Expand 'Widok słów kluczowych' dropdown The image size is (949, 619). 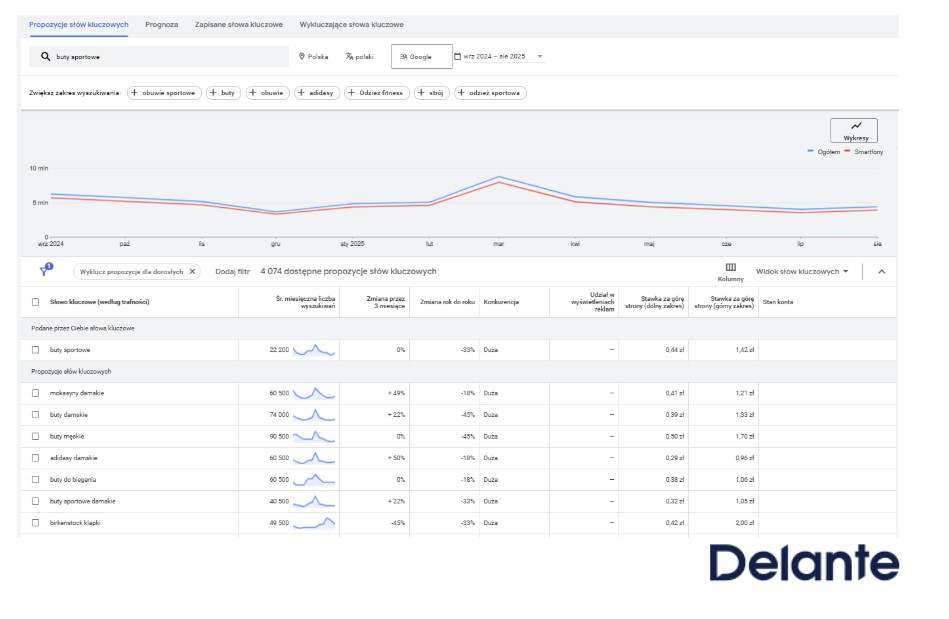click(x=802, y=271)
